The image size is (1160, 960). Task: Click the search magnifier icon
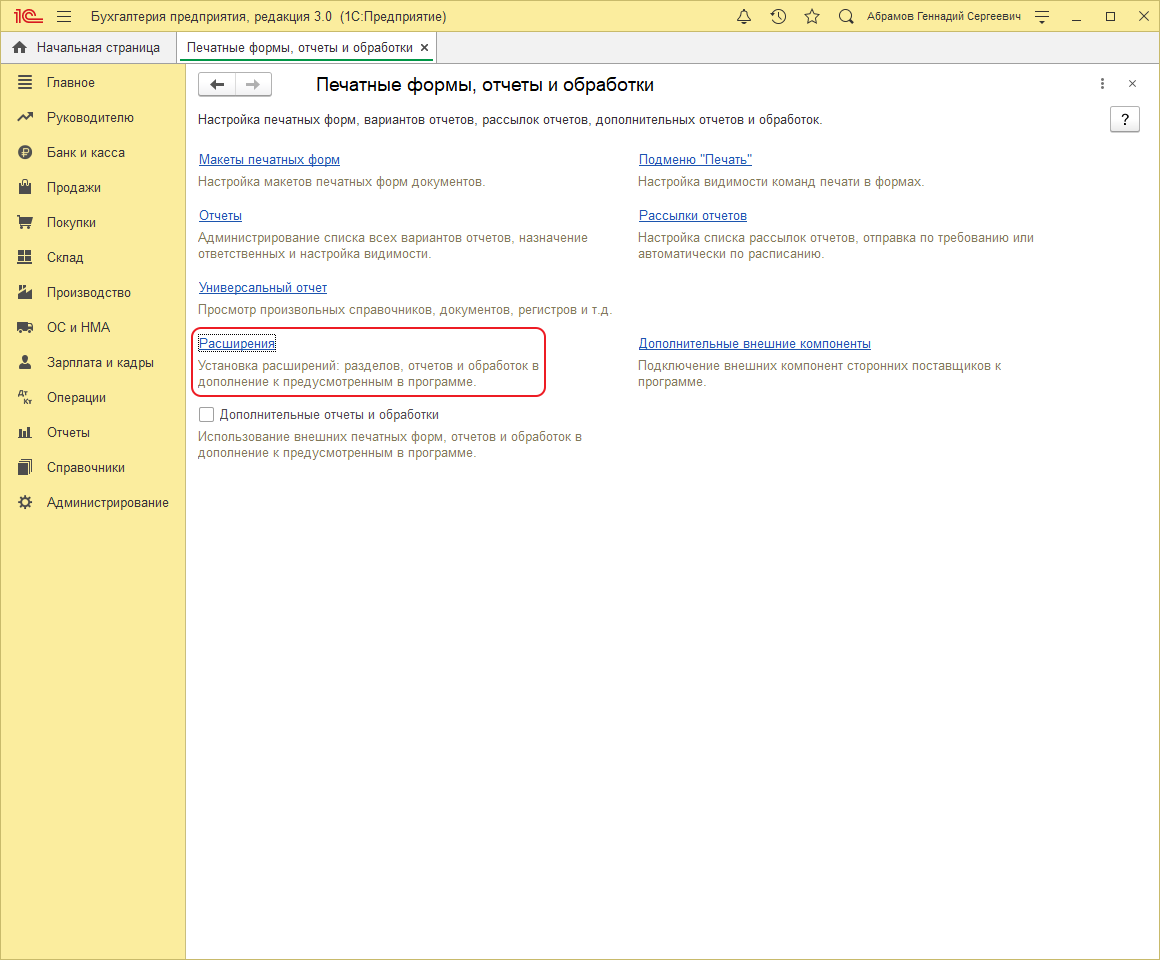pos(846,16)
